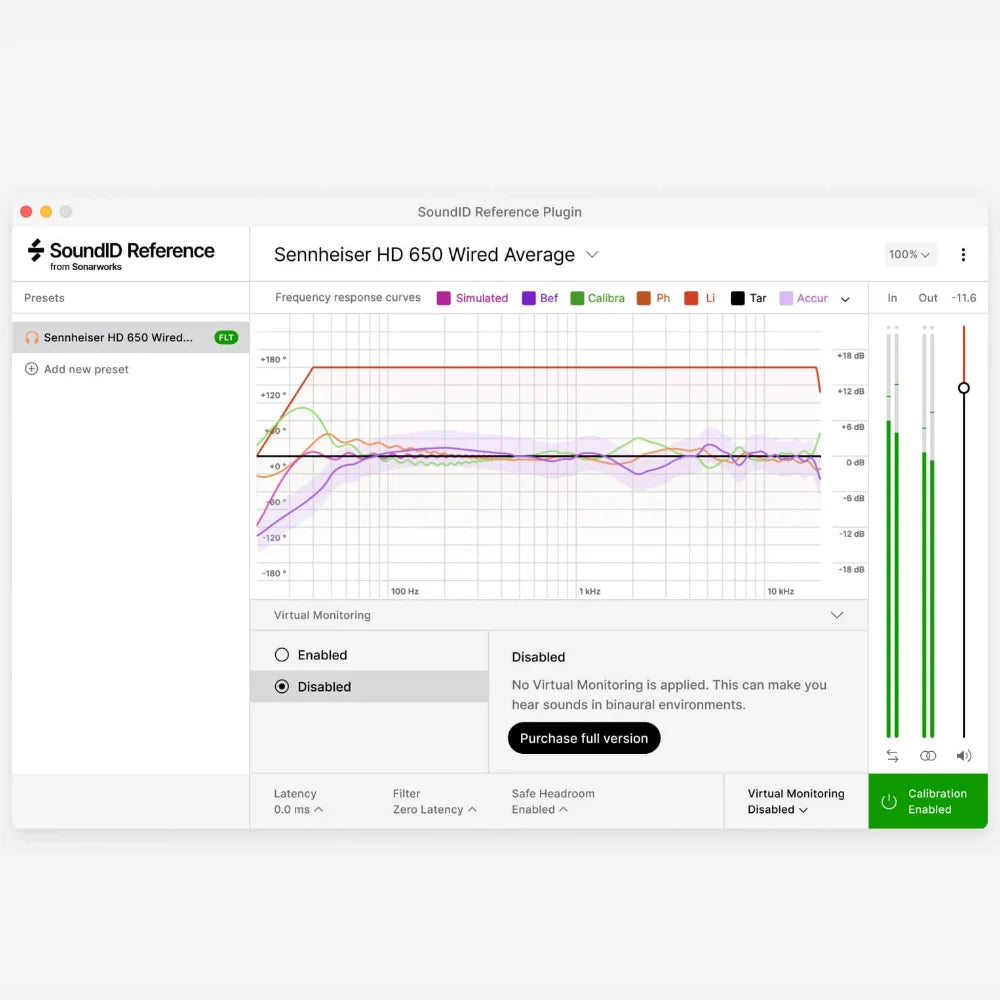The image size is (1000, 1000).
Task: Click the mono monitoring icon
Action: point(928,756)
